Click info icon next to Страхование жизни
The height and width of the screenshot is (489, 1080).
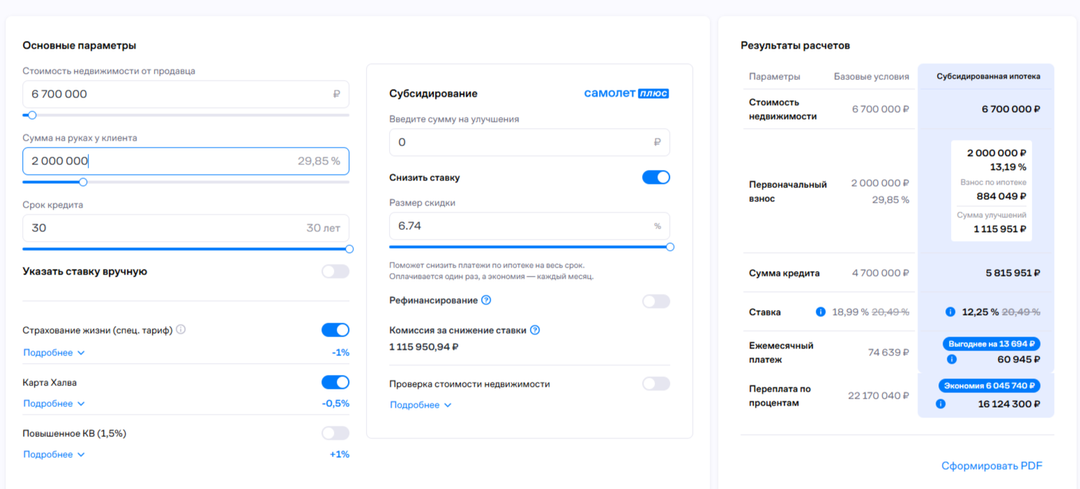click(181, 330)
